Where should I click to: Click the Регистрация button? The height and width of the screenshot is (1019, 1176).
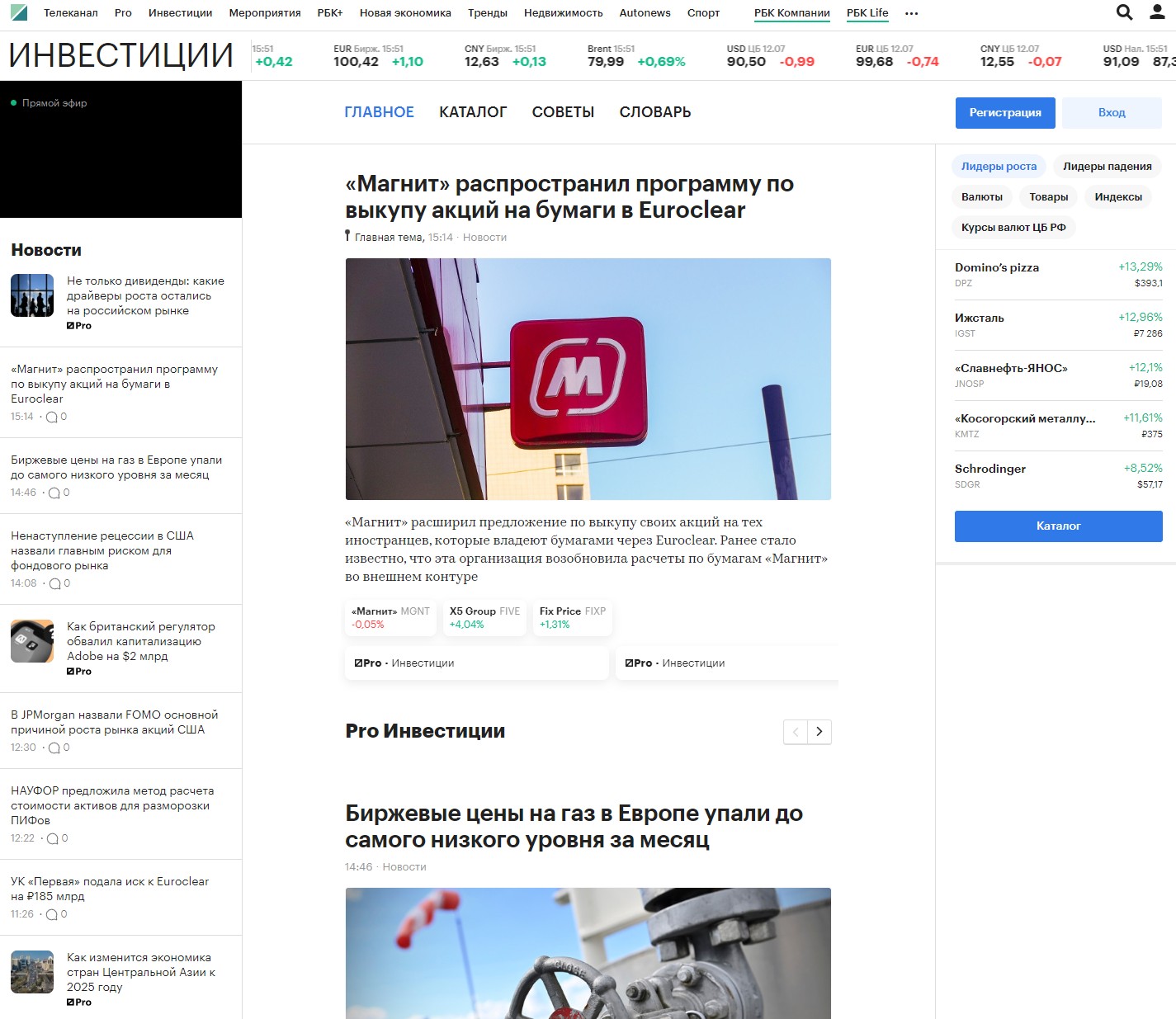pos(1004,113)
